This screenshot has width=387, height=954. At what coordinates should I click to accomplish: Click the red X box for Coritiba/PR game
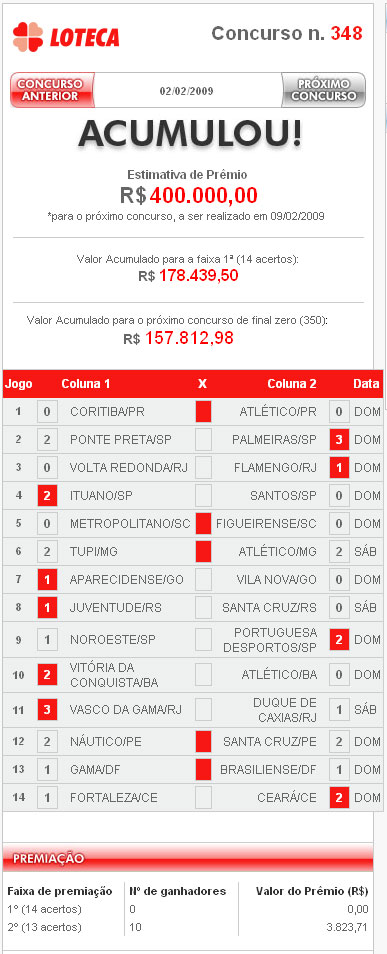pyautogui.click(x=203, y=412)
